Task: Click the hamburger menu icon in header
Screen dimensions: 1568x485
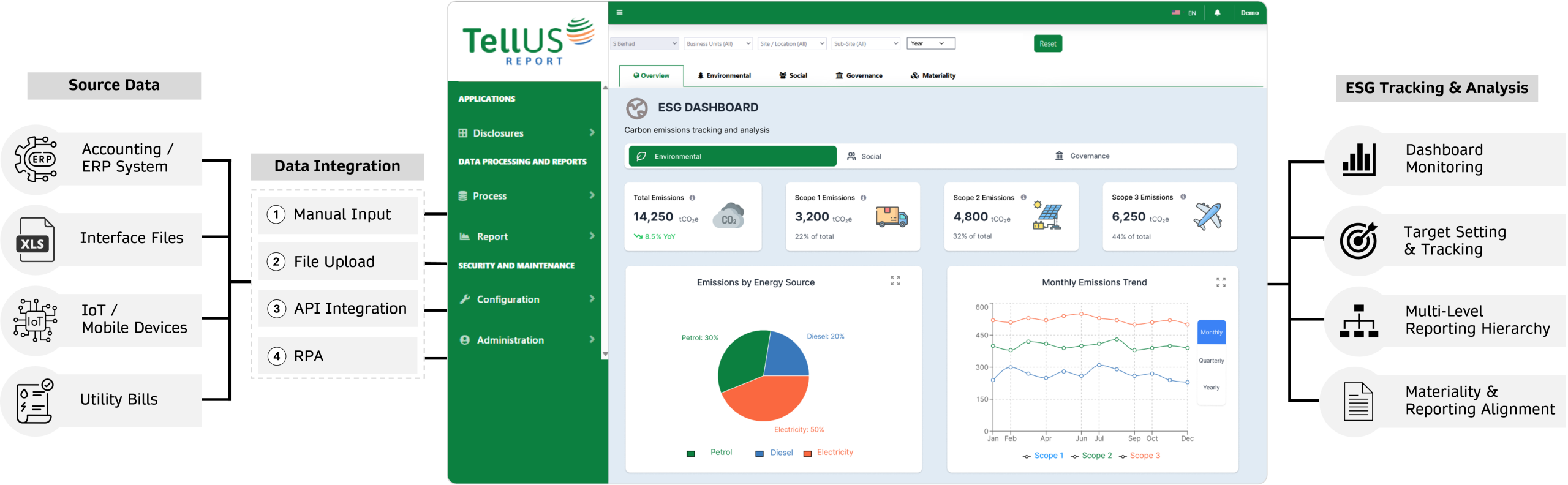Action: click(619, 12)
